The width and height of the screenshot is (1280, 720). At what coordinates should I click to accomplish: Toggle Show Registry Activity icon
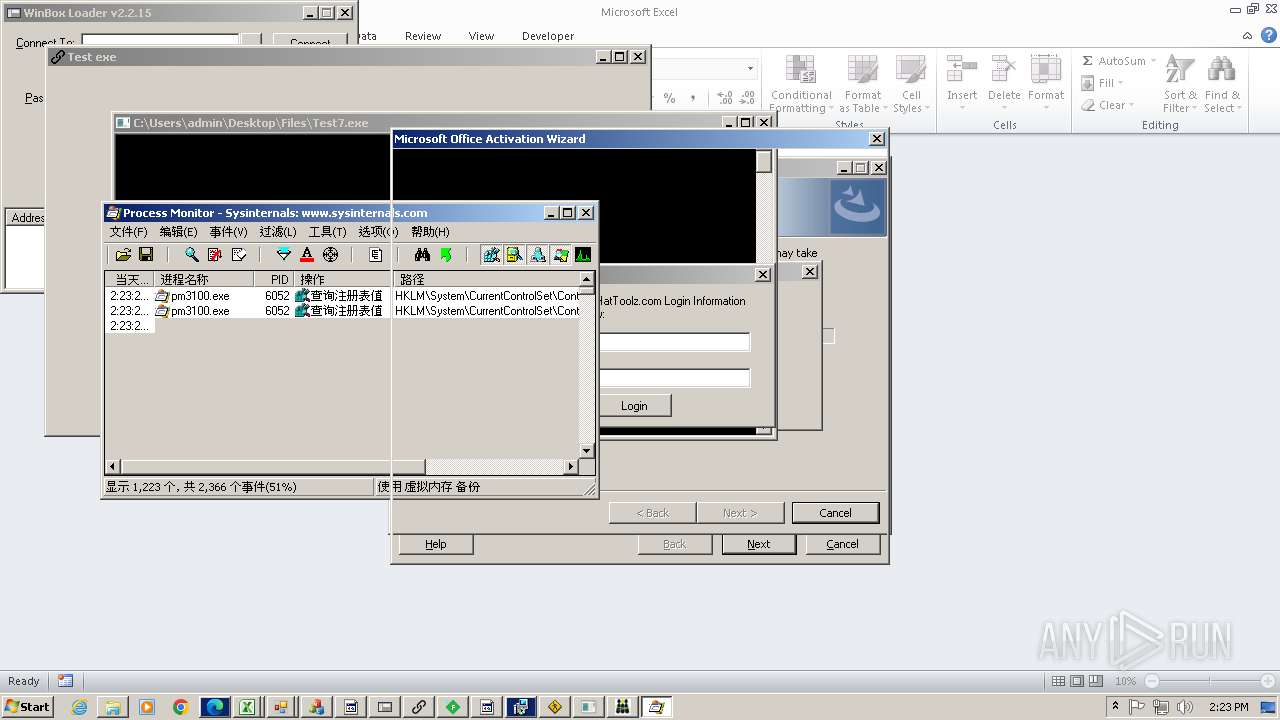(x=491, y=255)
